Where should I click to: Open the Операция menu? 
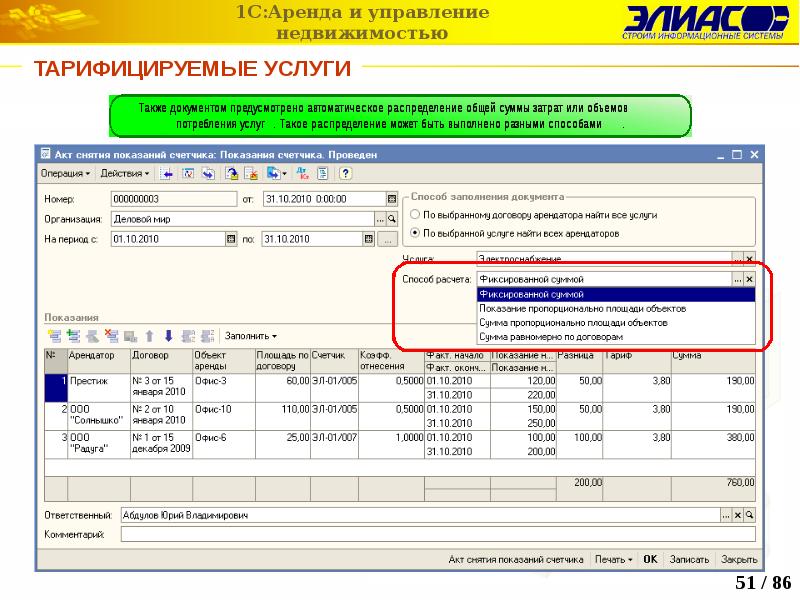coord(65,173)
